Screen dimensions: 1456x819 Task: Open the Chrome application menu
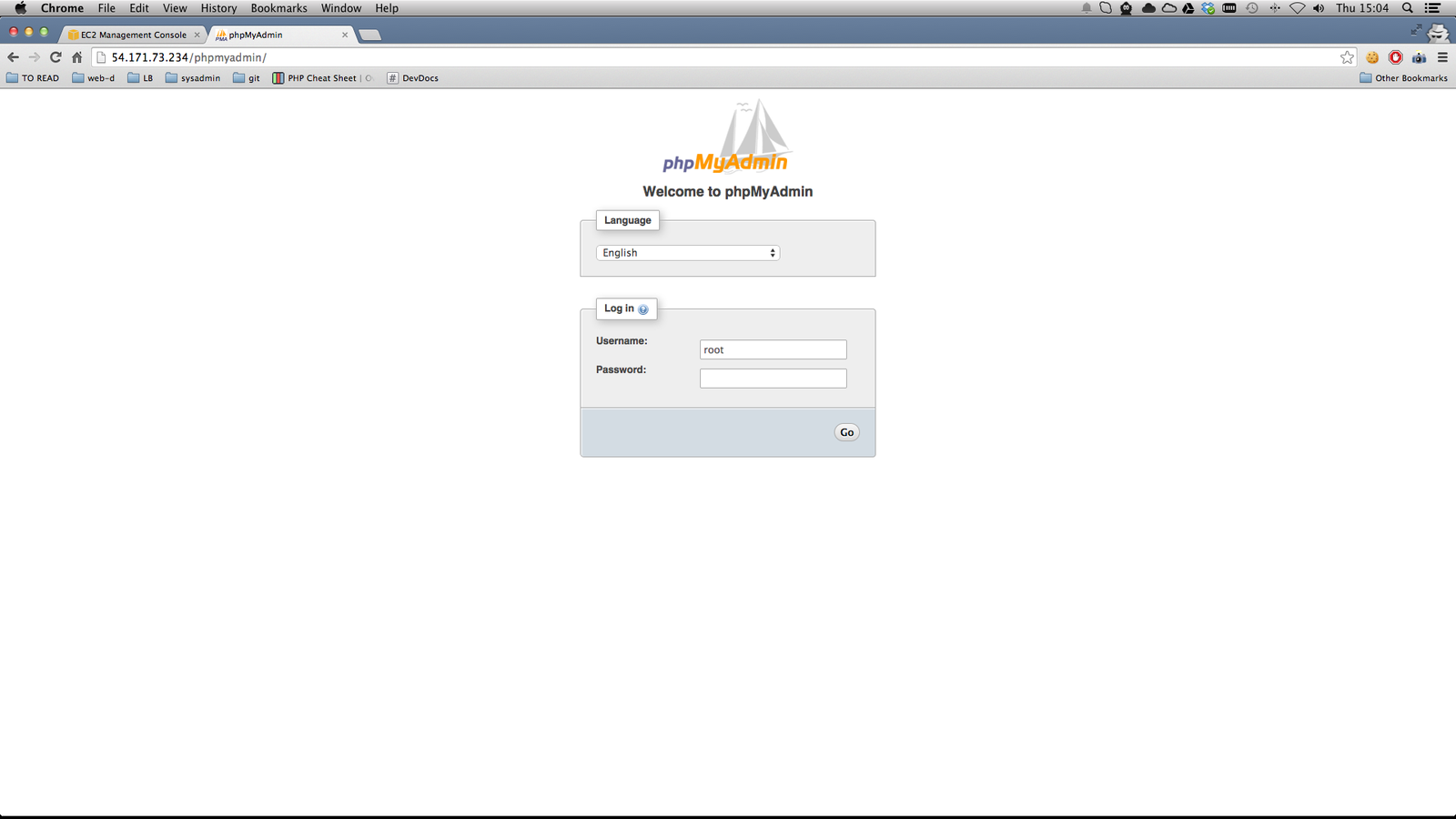point(62,8)
